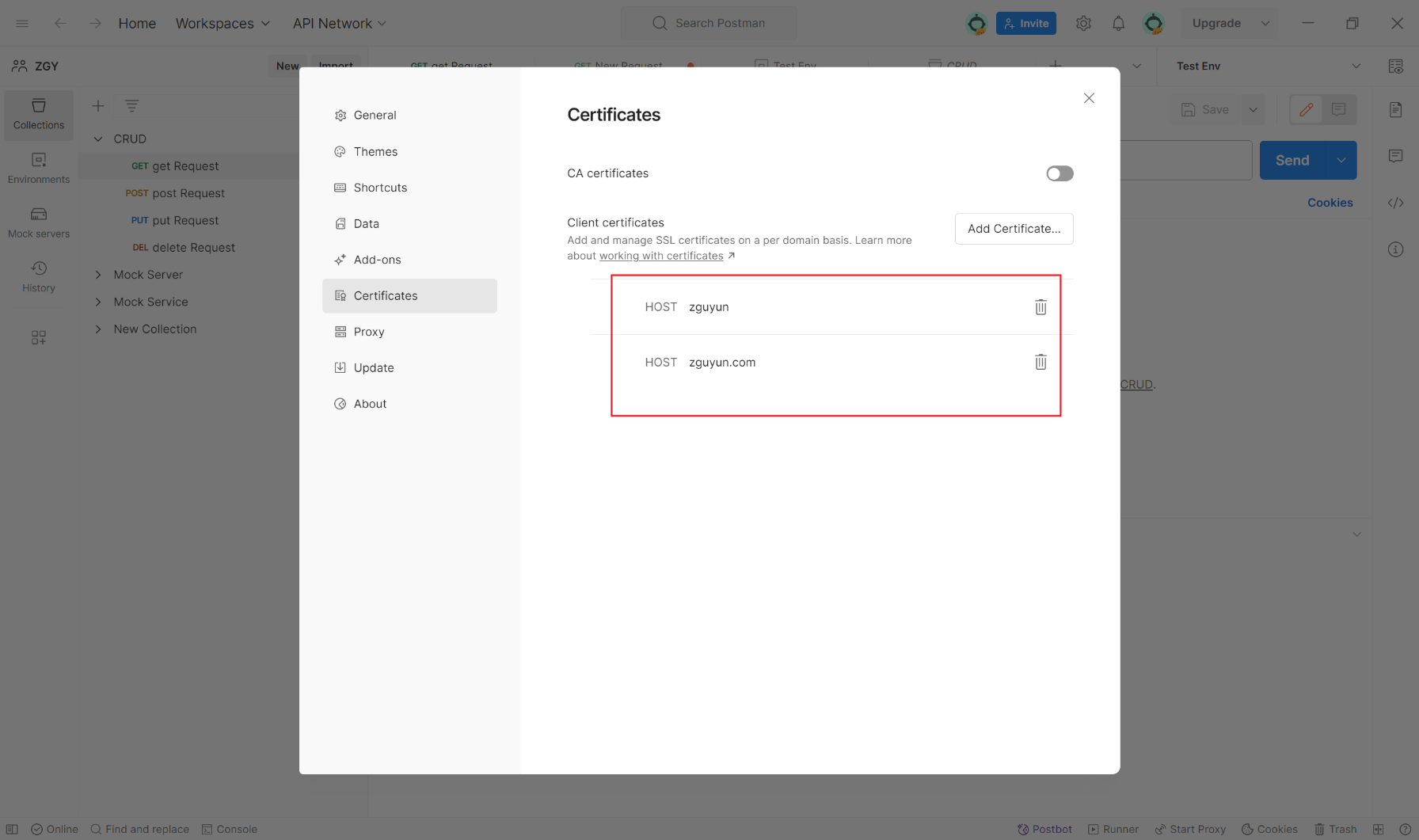The height and width of the screenshot is (840, 1419).
Task: Open the Test Env environment dropdown
Action: pyautogui.click(x=1268, y=66)
